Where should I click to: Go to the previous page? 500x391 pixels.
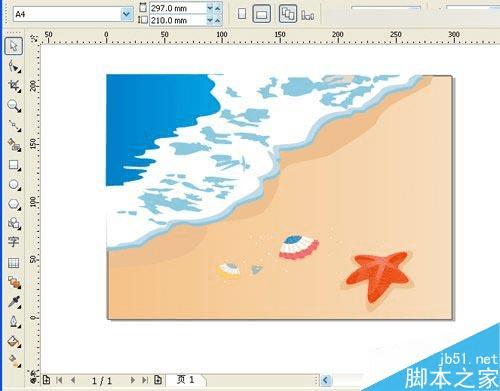pos(73,380)
